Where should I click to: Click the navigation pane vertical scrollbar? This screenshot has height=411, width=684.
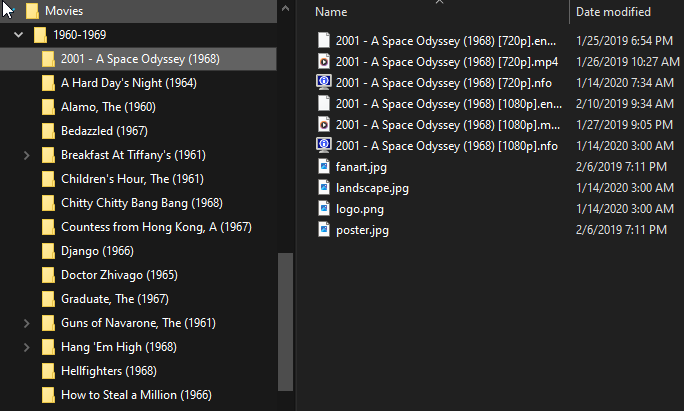[x=286, y=320]
